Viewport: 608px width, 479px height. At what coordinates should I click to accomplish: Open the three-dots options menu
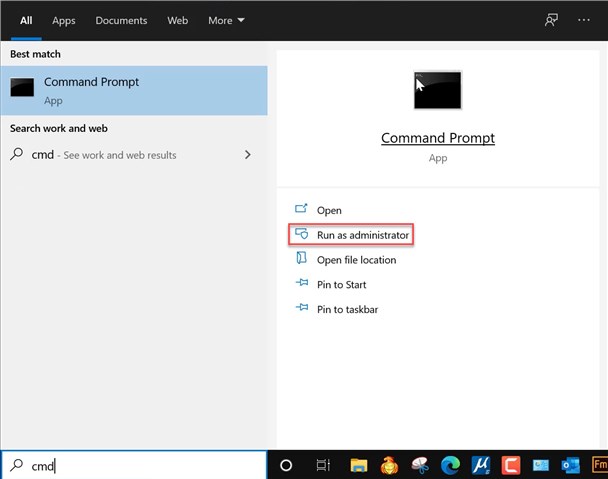point(584,20)
